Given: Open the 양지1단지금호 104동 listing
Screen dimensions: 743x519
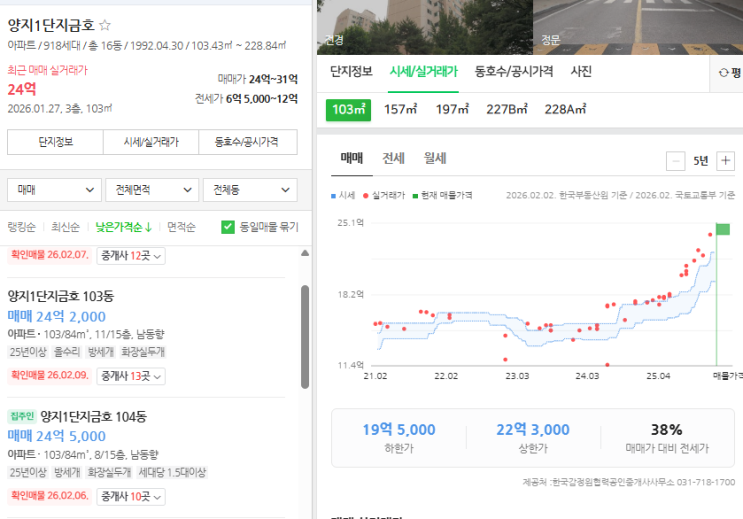Looking at the screenshot, I should [x=93, y=417].
